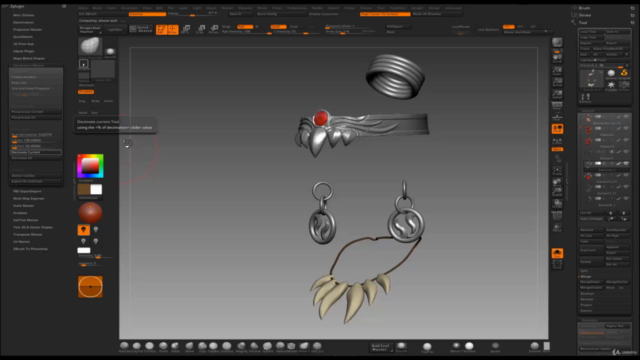Pick a hue in color picker square
Image resolution: width=640 pixels, height=360 pixels.
[90, 166]
